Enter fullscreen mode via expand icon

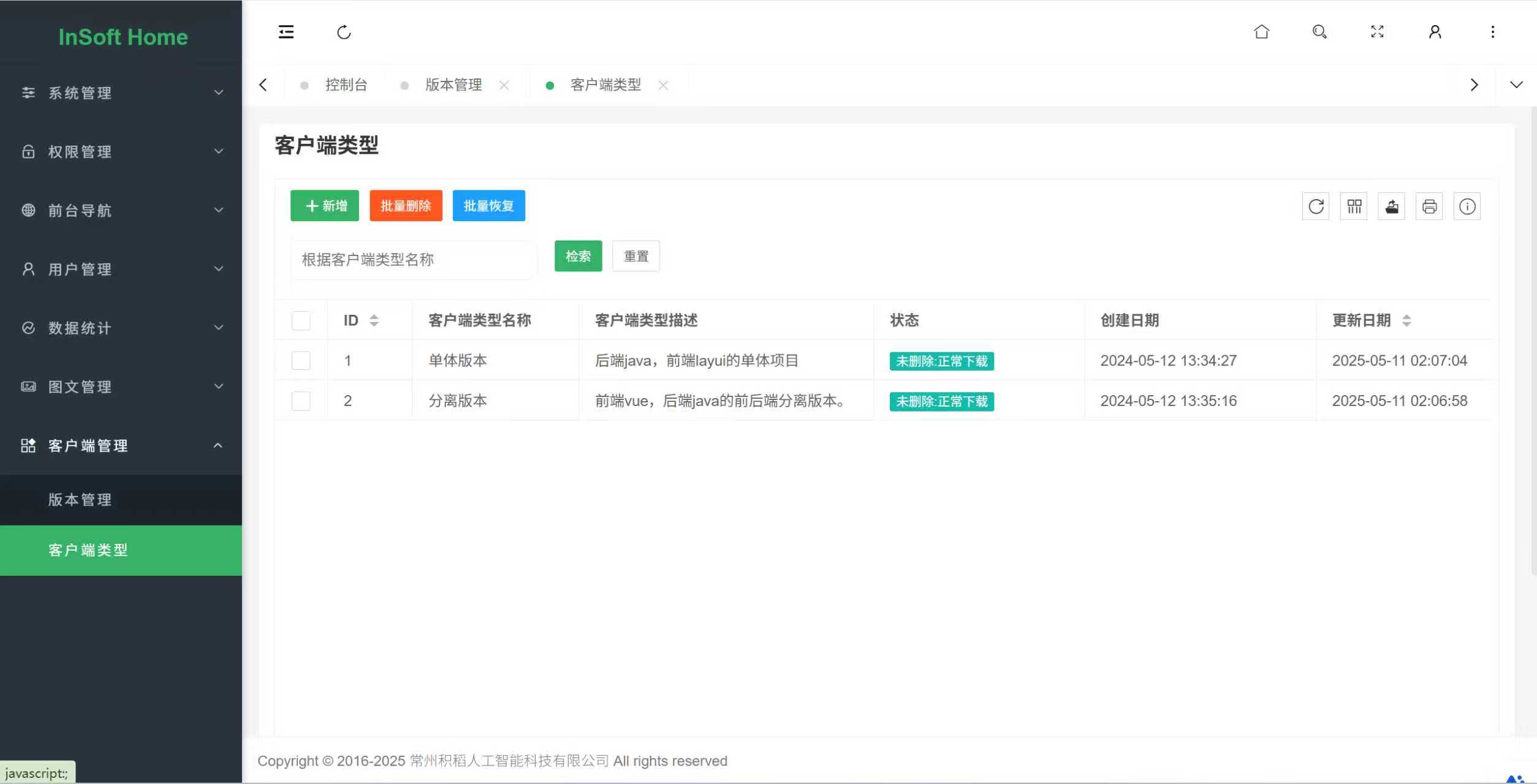(1376, 32)
